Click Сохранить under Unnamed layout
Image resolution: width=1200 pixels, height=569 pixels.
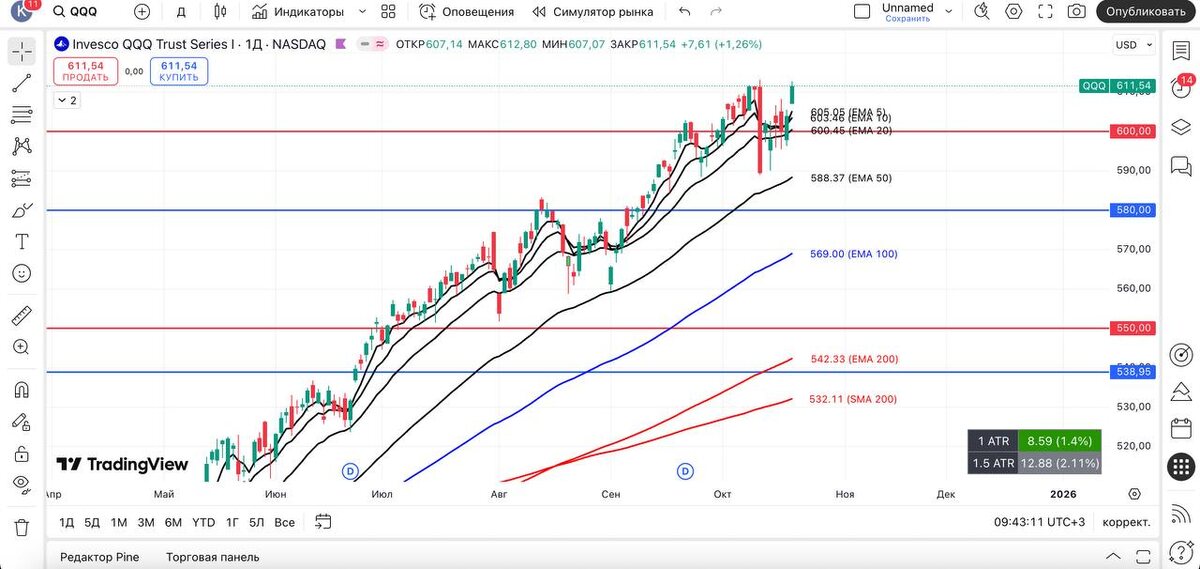[x=908, y=19]
